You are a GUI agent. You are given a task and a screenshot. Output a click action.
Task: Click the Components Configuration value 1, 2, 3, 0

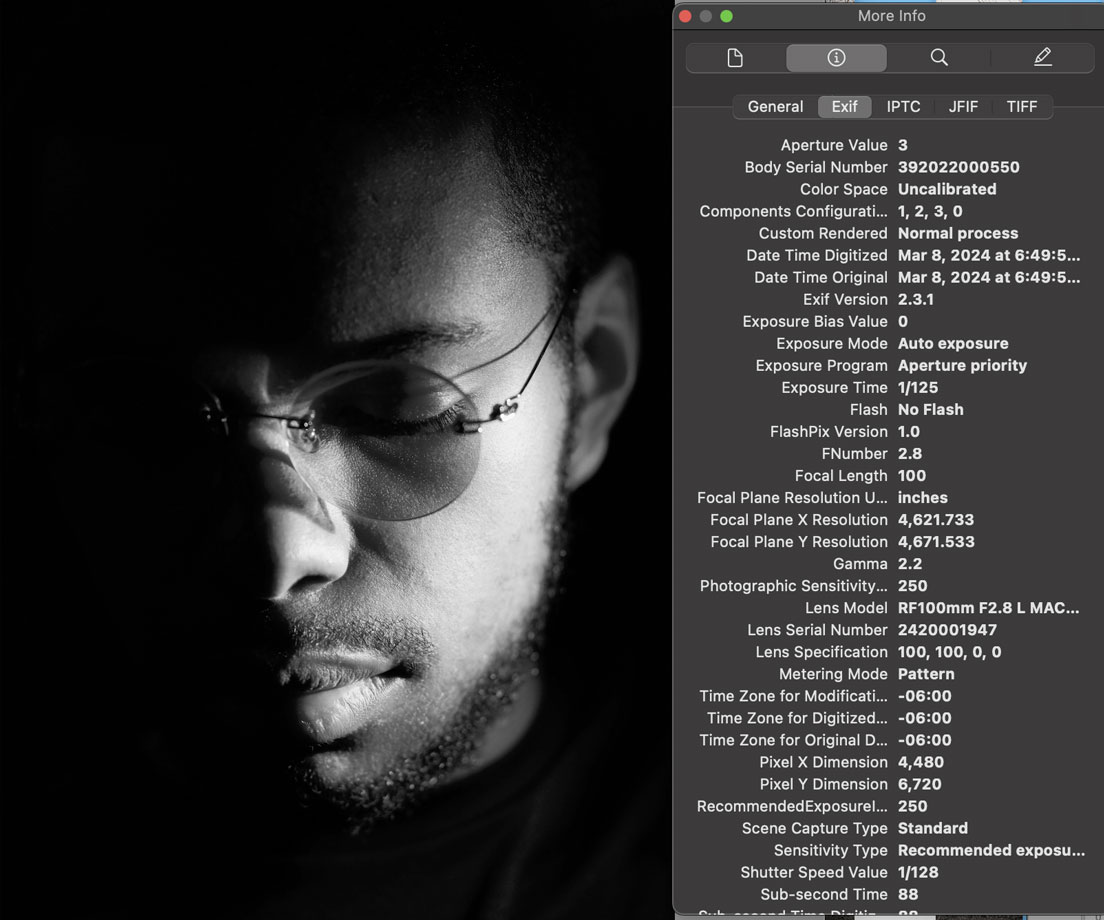pyautogui.click(x=929, y=212)
